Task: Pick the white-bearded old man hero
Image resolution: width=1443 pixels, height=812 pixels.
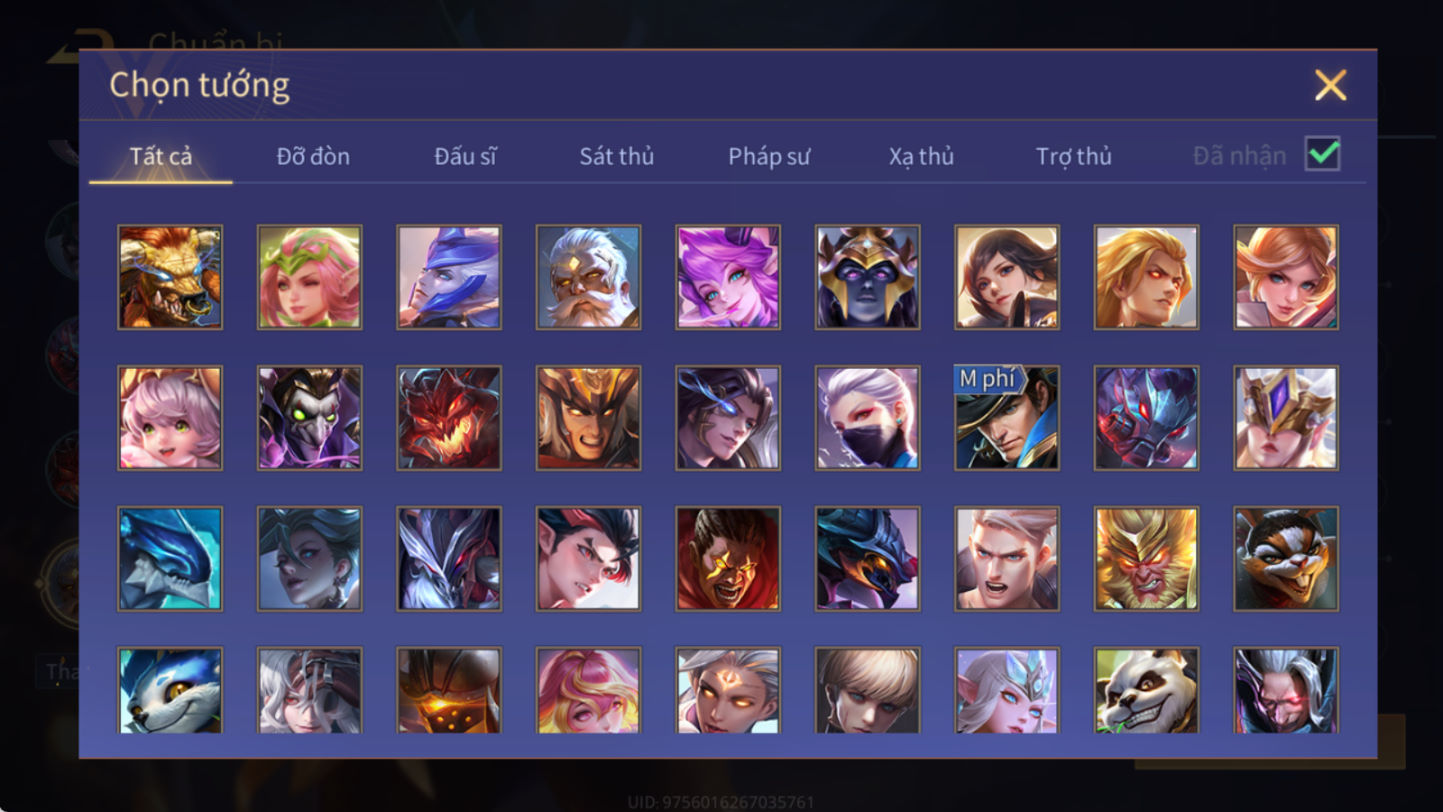Action: tap(588, 277)
